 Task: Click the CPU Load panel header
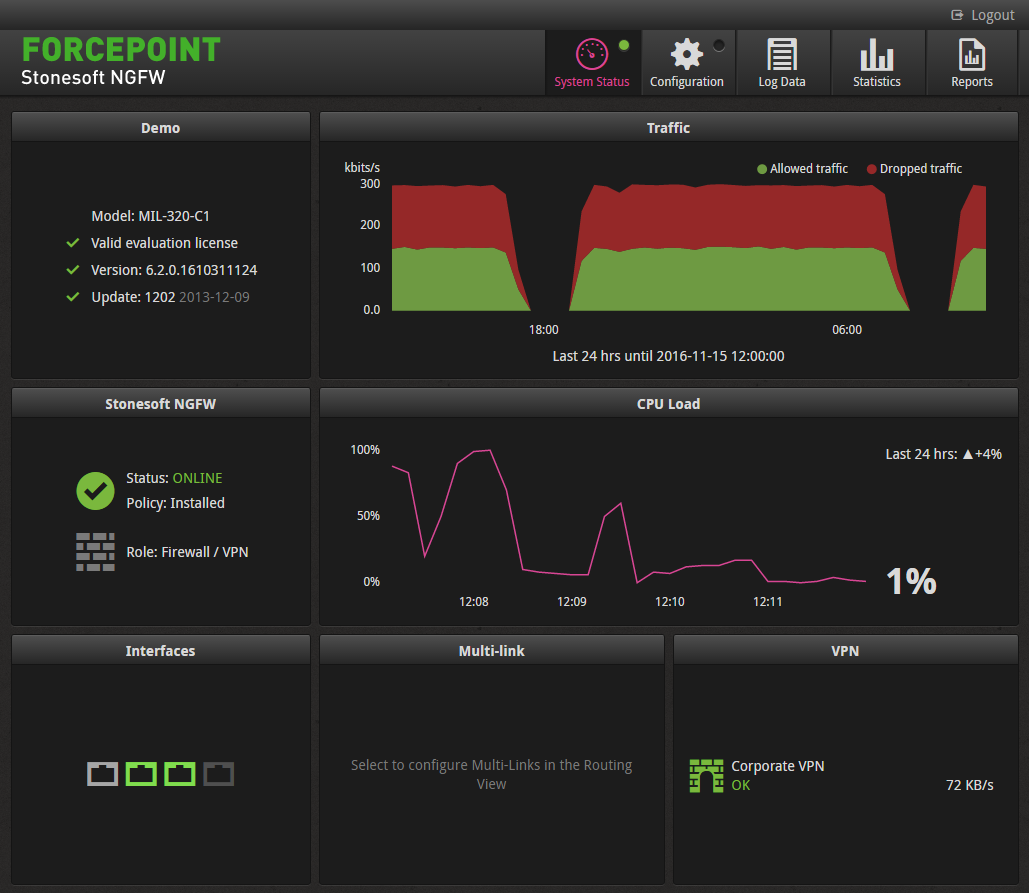(668, 404)
